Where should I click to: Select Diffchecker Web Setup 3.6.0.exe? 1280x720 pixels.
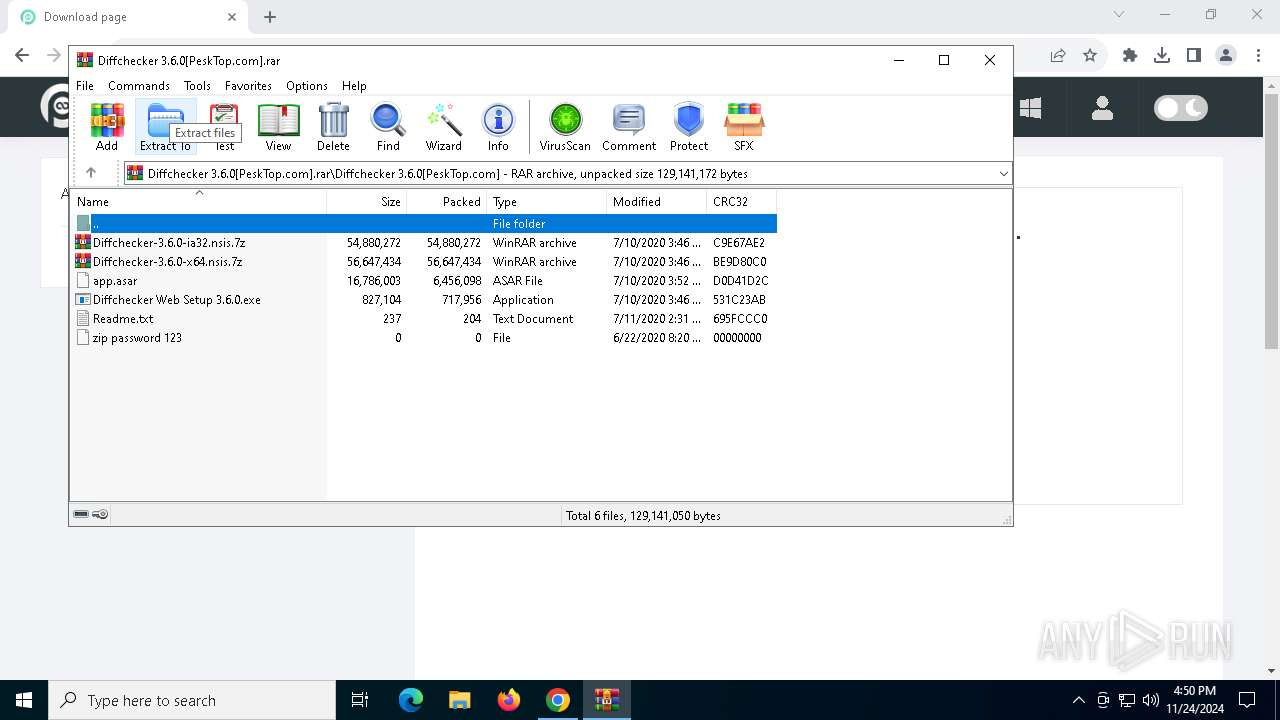(x=424, y=300)
